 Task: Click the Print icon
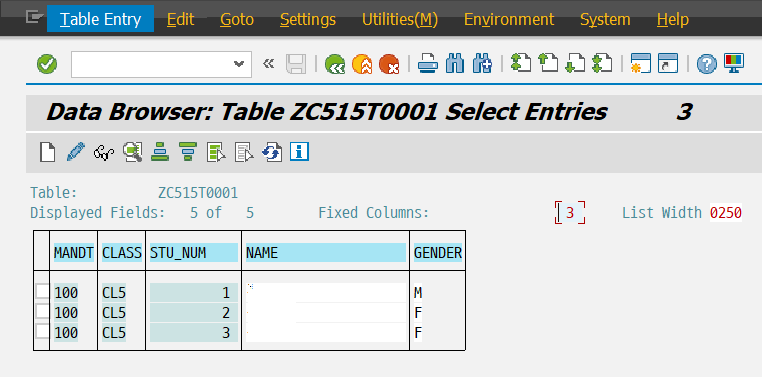[428, 64]
